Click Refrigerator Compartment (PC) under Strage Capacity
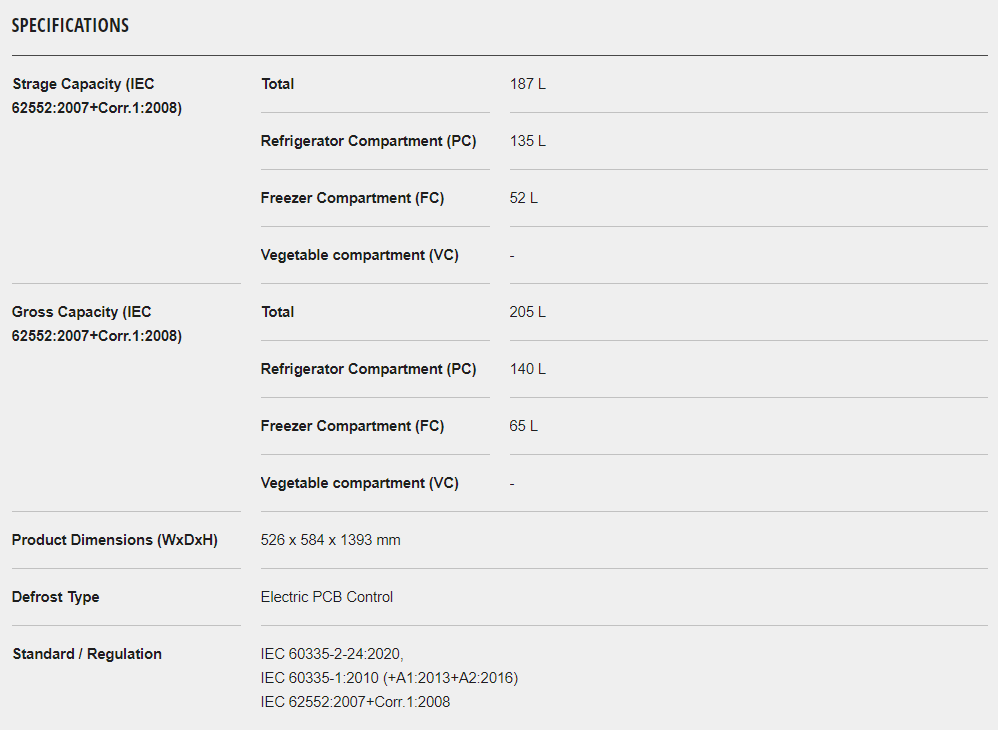Screen dimensions: 998x730 [368, 141]
